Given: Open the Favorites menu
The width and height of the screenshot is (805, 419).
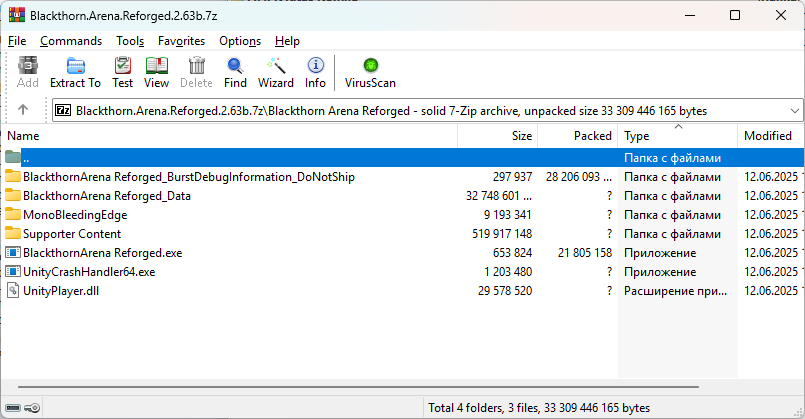Looking at the screenshot, I should click(x=181, y=41).
